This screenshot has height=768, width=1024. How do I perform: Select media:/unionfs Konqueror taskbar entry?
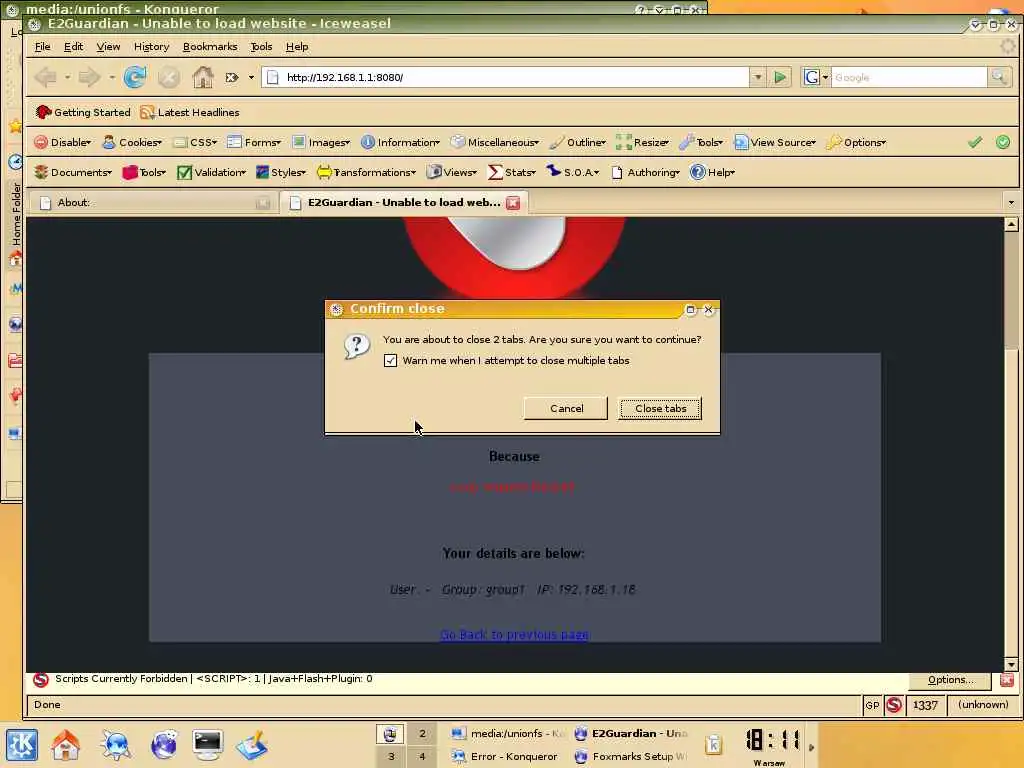click(x=507, y=733)
